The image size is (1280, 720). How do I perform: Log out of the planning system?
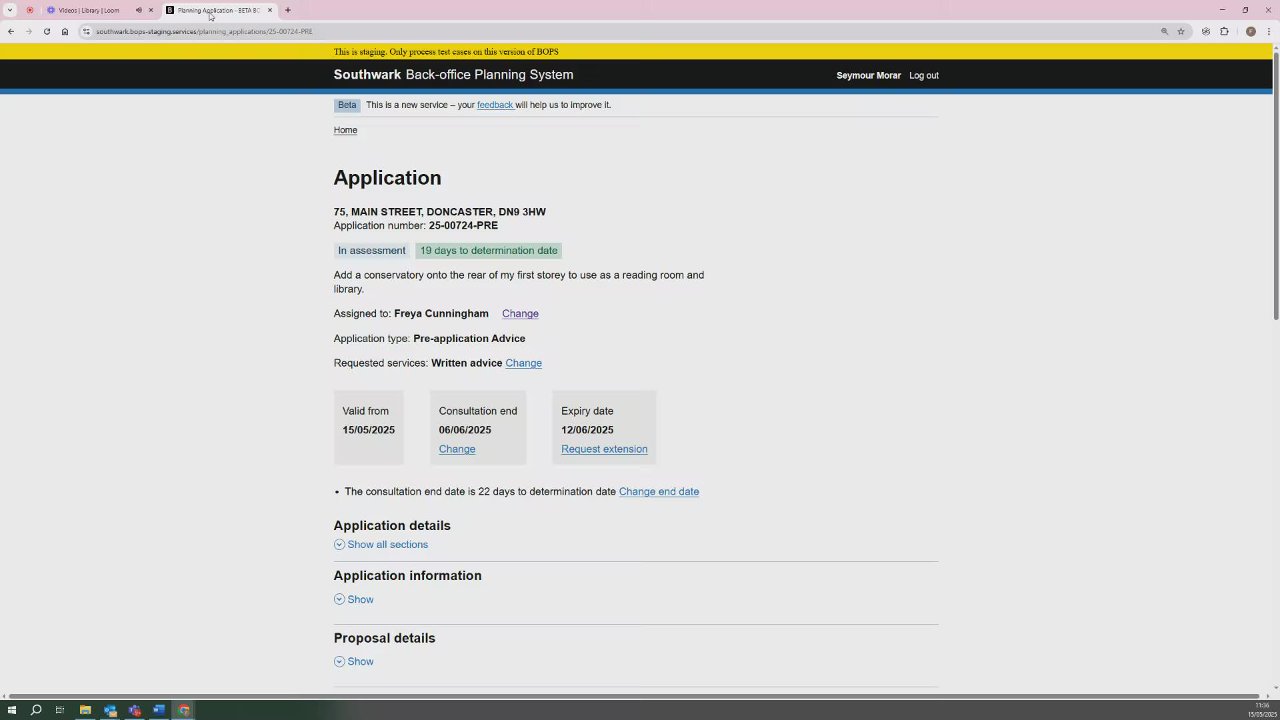[924, 76]
